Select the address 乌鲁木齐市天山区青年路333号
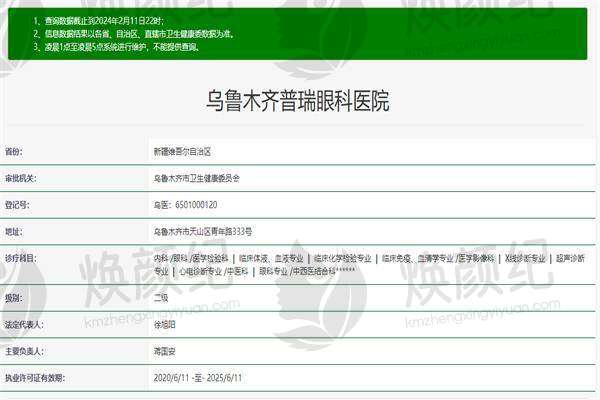The image size is (600, 400). tap(203, 232)
